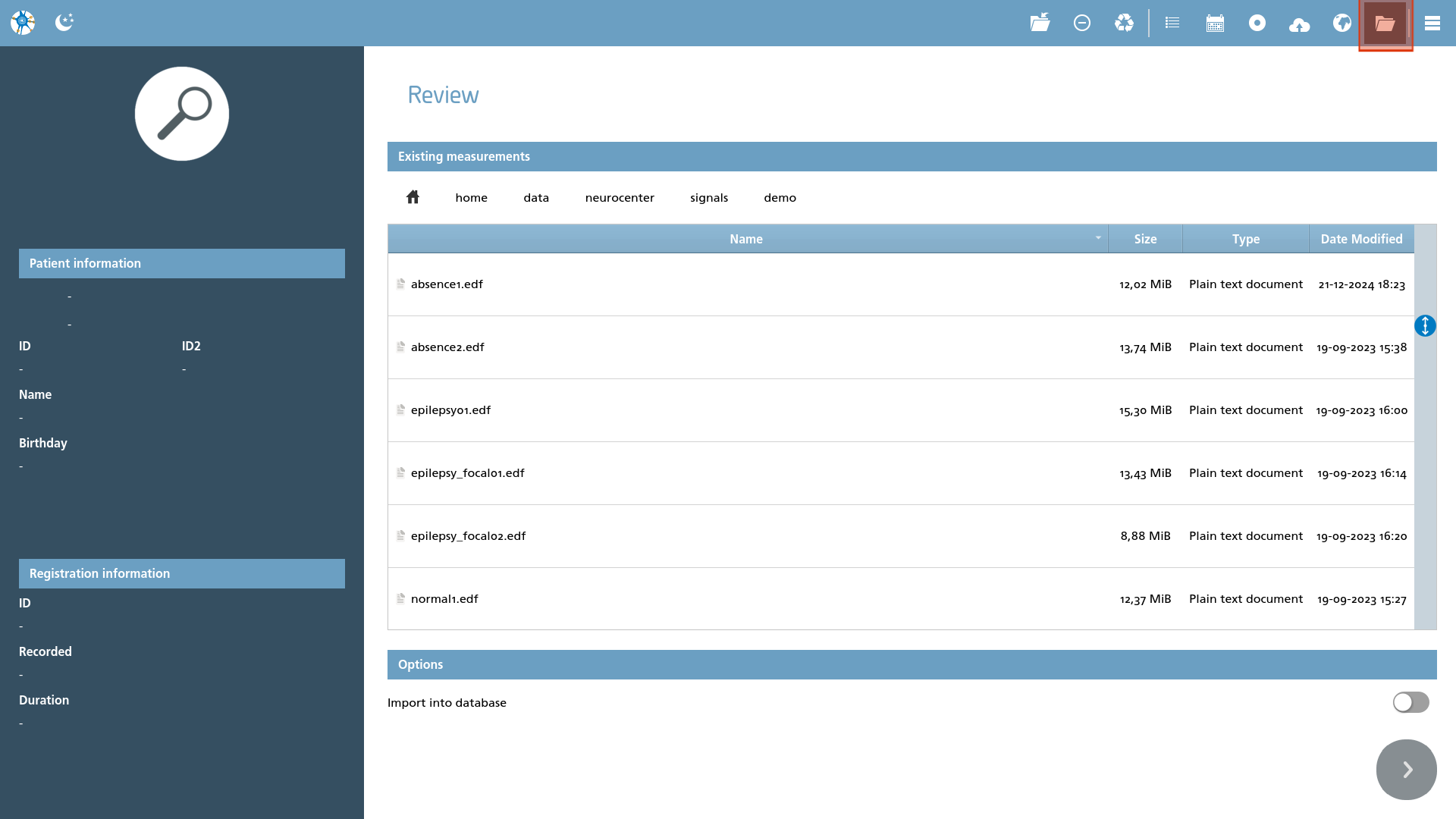The width and height of the screenshot is (1456, 819).
Task: Click file icon next to epilepsy01.edf
Action: pyautogui.click(x=400, y=409)
